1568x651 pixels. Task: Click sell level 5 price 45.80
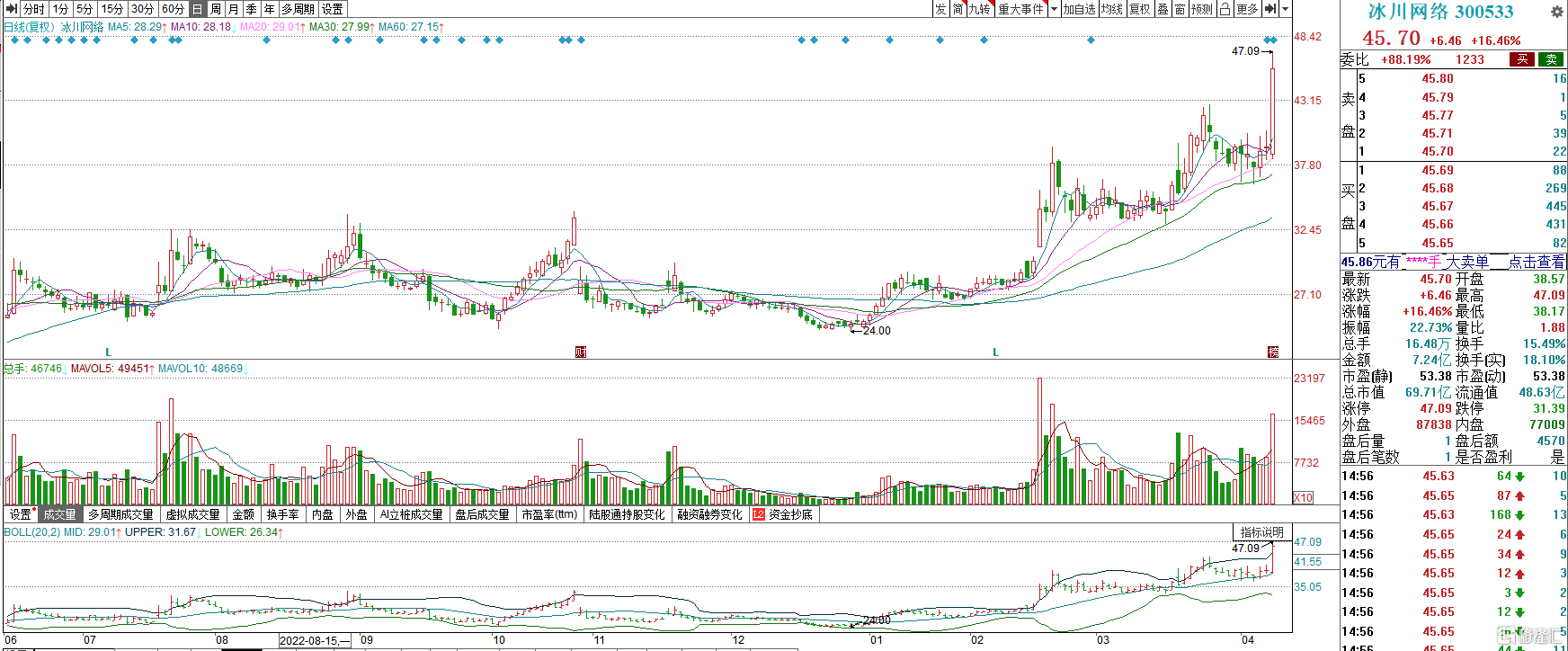click(x=1438, y=78)
